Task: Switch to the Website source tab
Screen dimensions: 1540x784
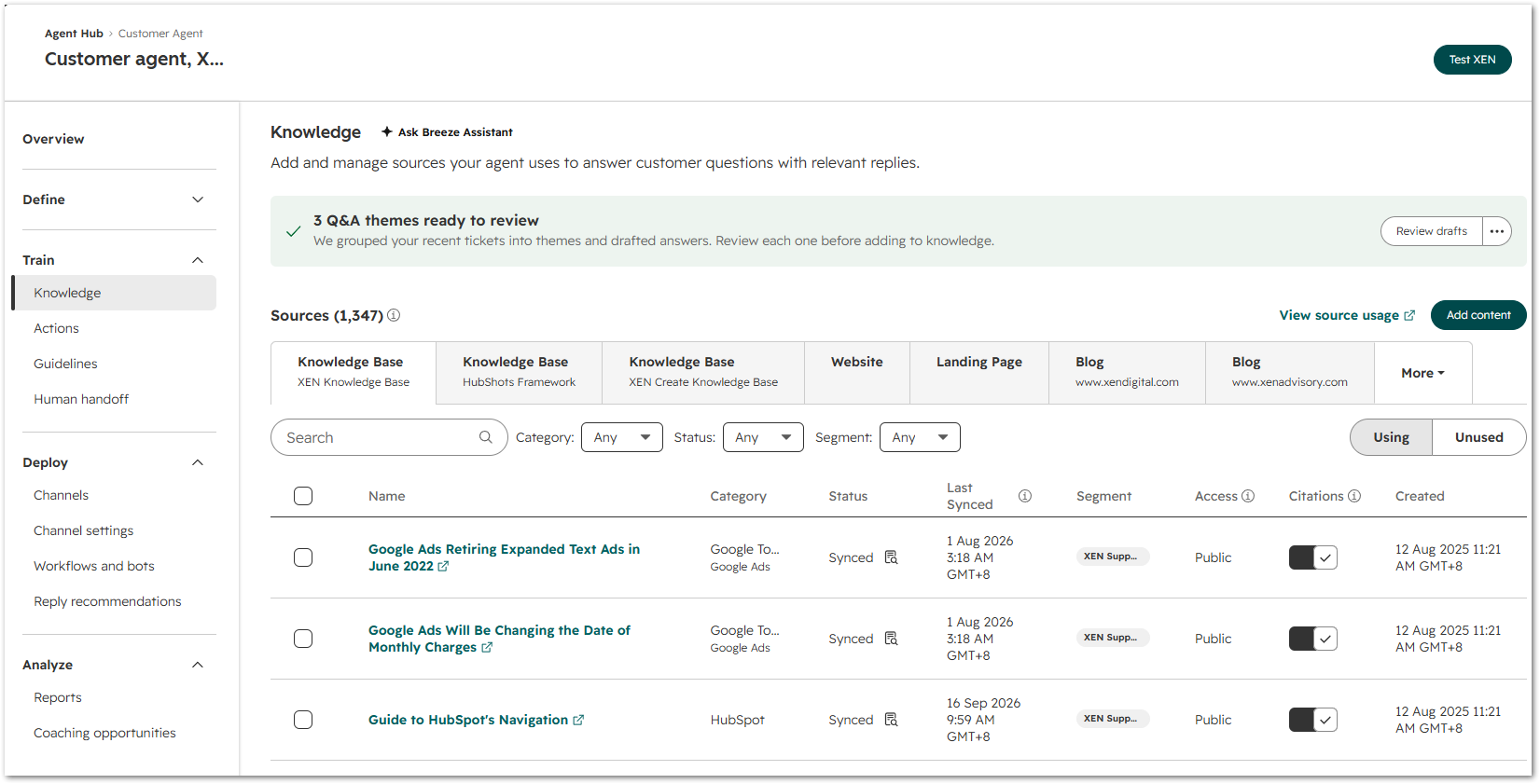Action: pos(857,373)
